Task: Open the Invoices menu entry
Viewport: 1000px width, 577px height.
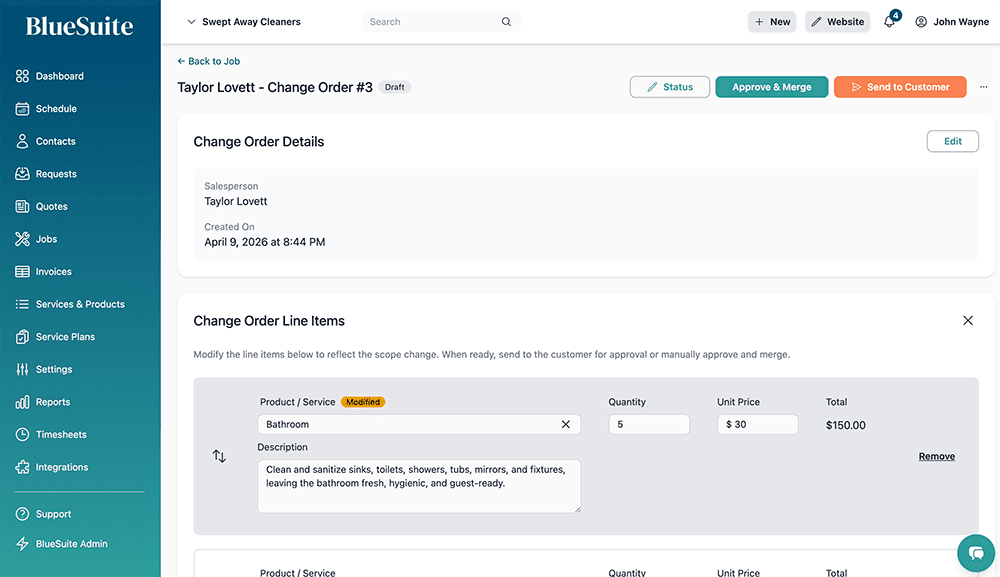Action: pos(54,271)
